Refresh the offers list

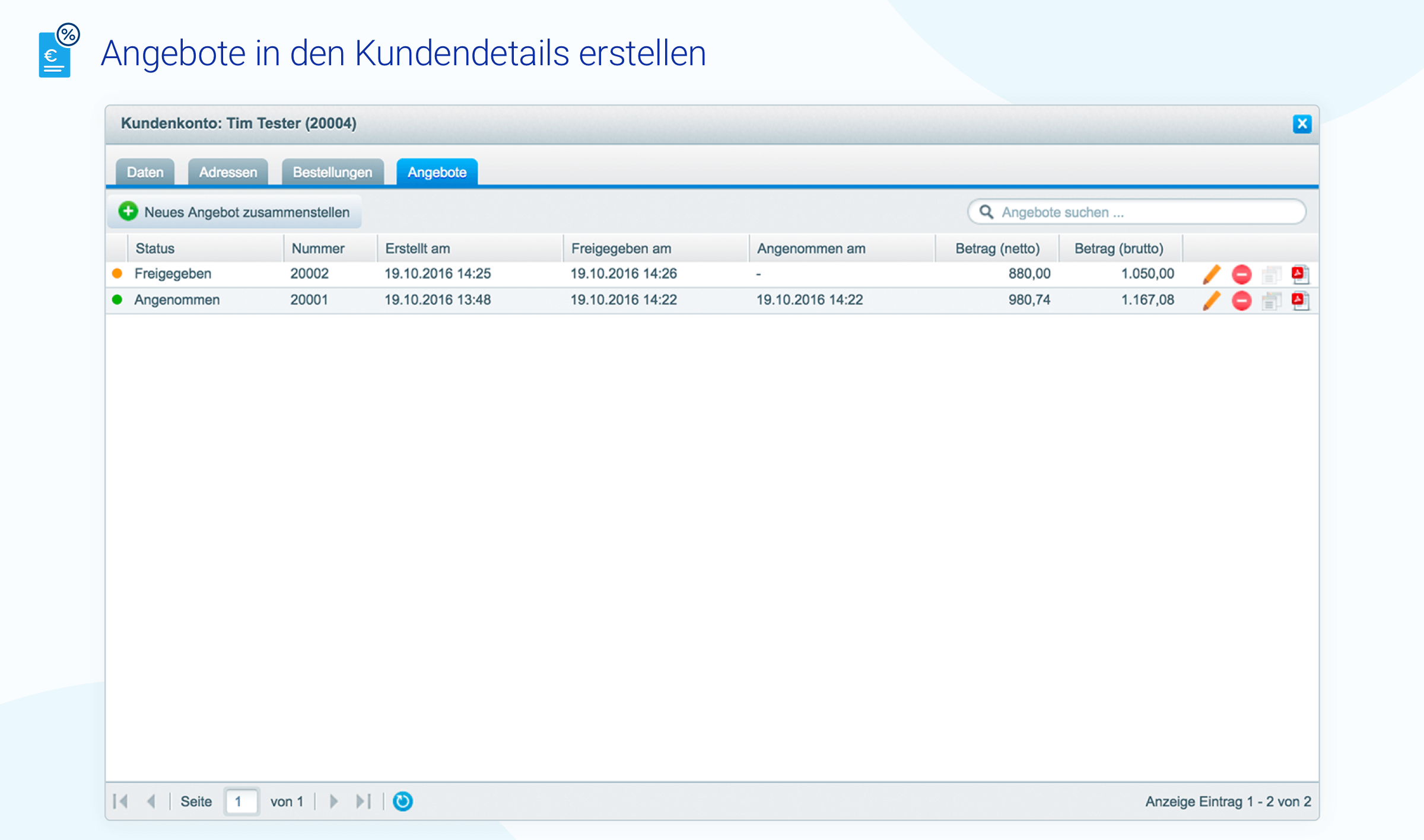point(402,801)
